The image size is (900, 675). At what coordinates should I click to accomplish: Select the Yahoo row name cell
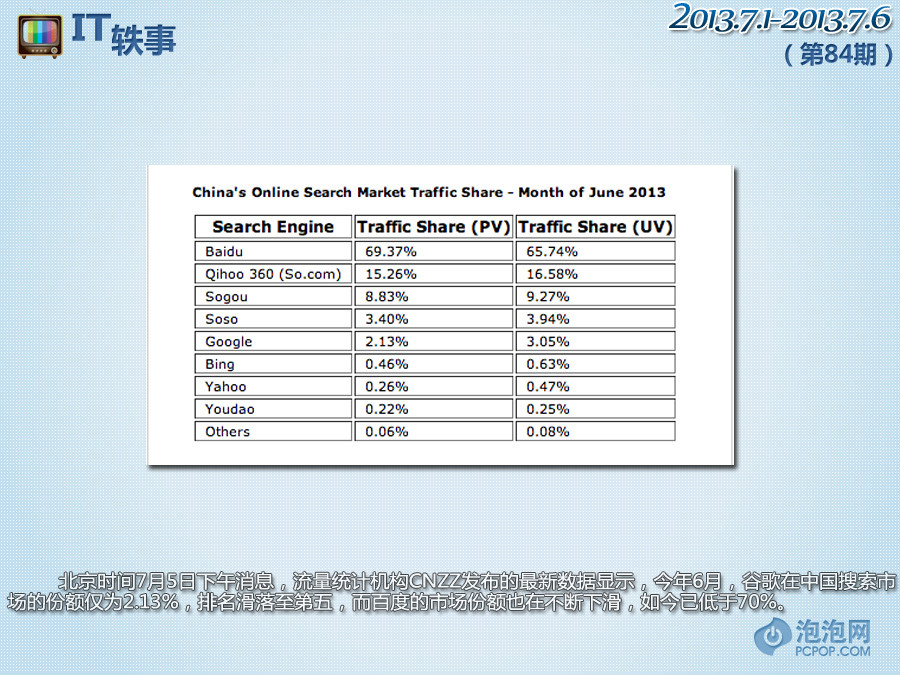tap(273, 386)
